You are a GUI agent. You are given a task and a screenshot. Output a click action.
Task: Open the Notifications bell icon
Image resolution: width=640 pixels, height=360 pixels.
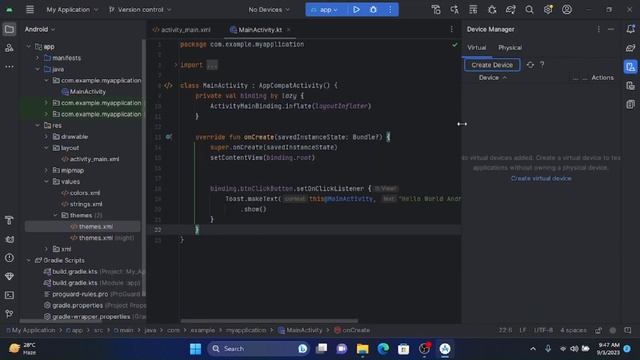click(631, 29)
